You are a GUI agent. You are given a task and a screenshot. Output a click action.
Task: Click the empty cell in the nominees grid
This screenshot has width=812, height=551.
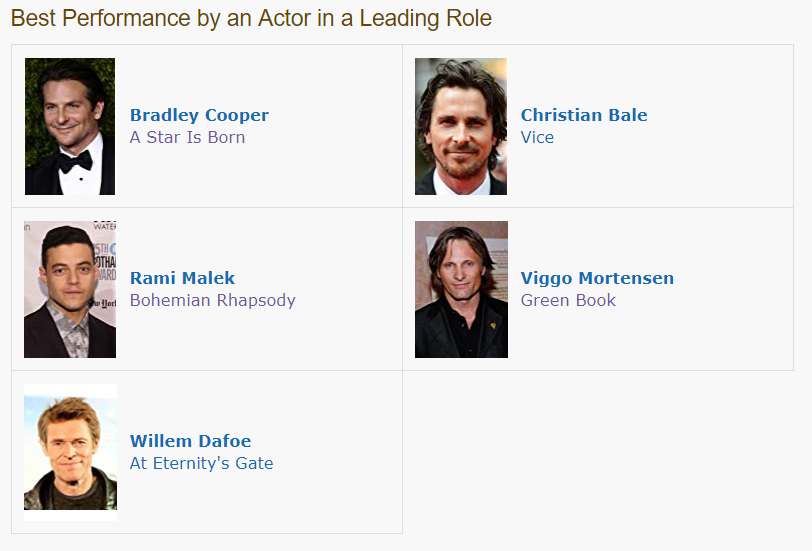click(x=597, y=452)
